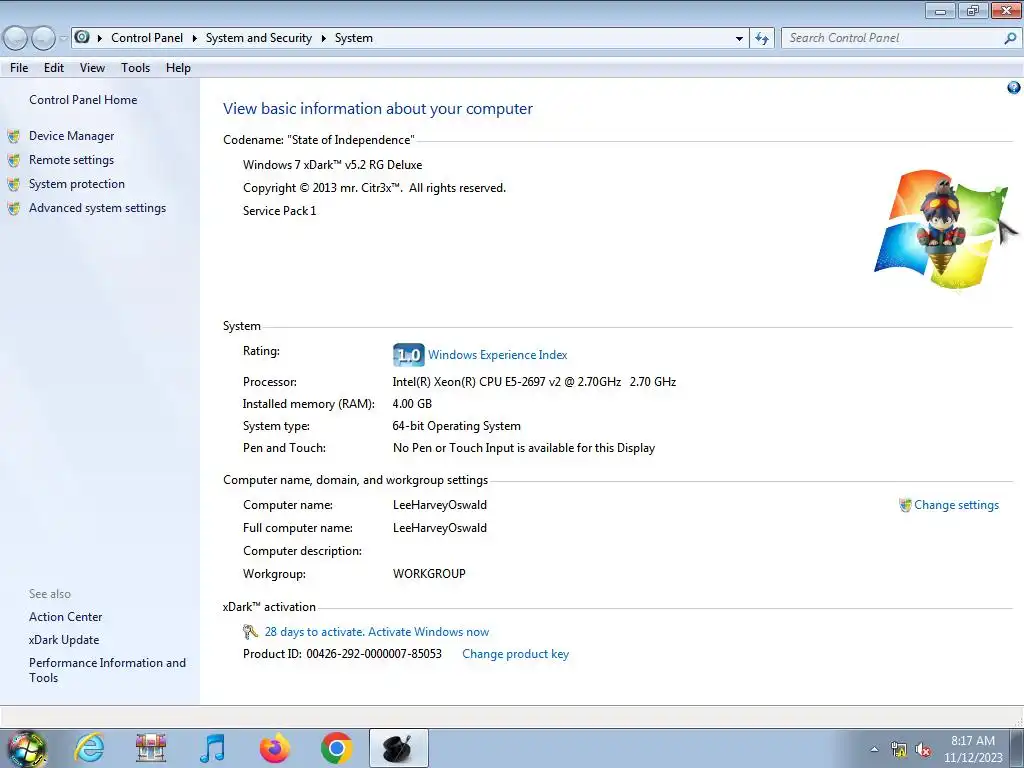Open Windows Experience Index link
This screenshot has height=768, width=1024.
click(498, 355)
